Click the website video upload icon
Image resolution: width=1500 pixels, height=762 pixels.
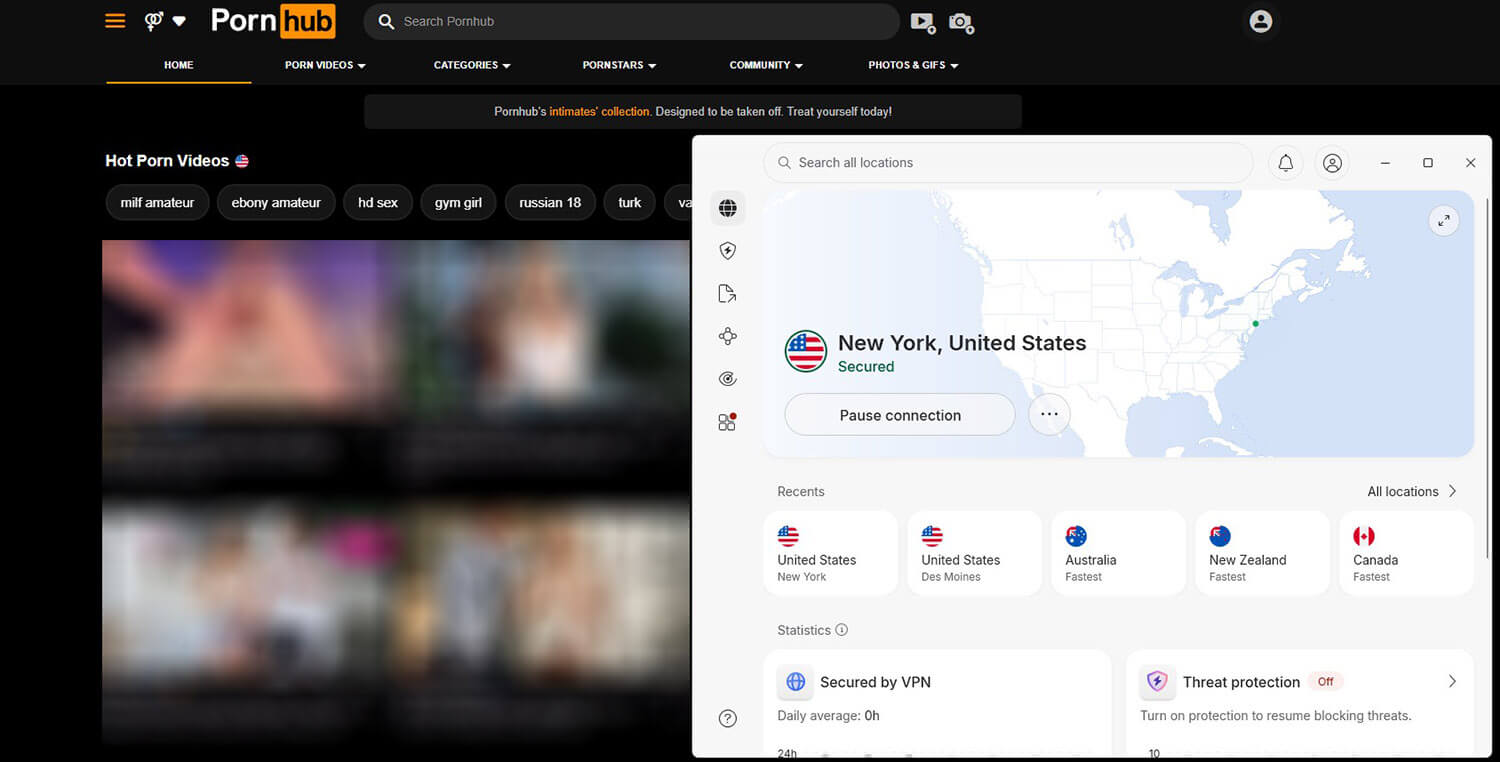(922, 22)
